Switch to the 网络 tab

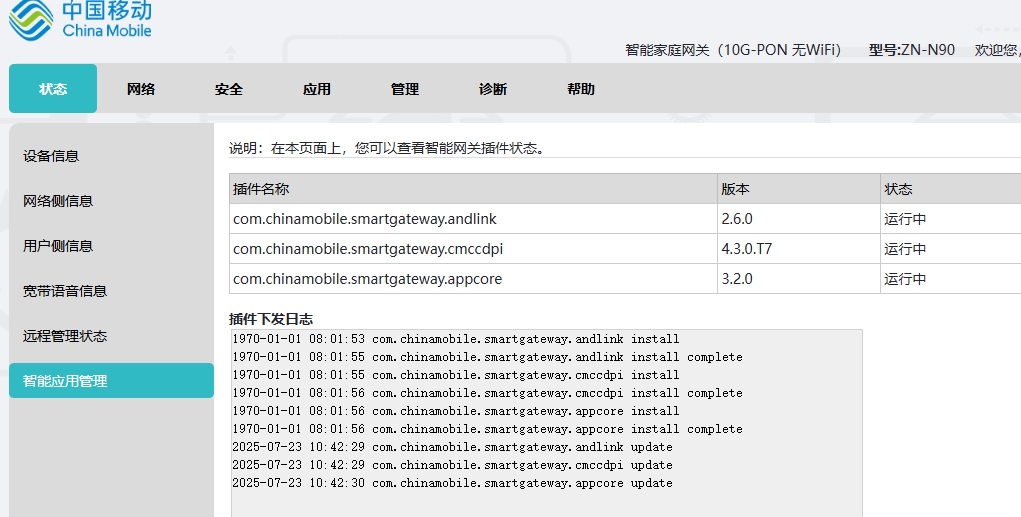pyautogui.click(x=141, y=89)
